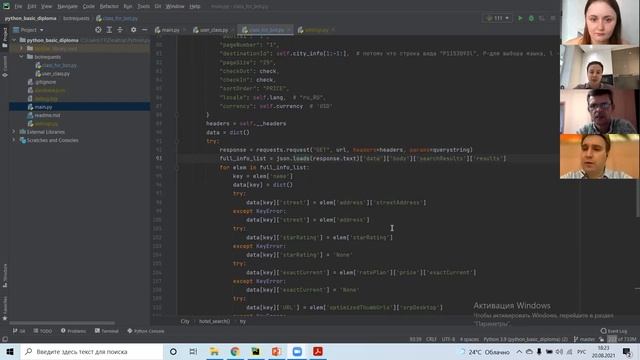
Task: Open PowerPoint from taskbar
Action: coord(276,351)
